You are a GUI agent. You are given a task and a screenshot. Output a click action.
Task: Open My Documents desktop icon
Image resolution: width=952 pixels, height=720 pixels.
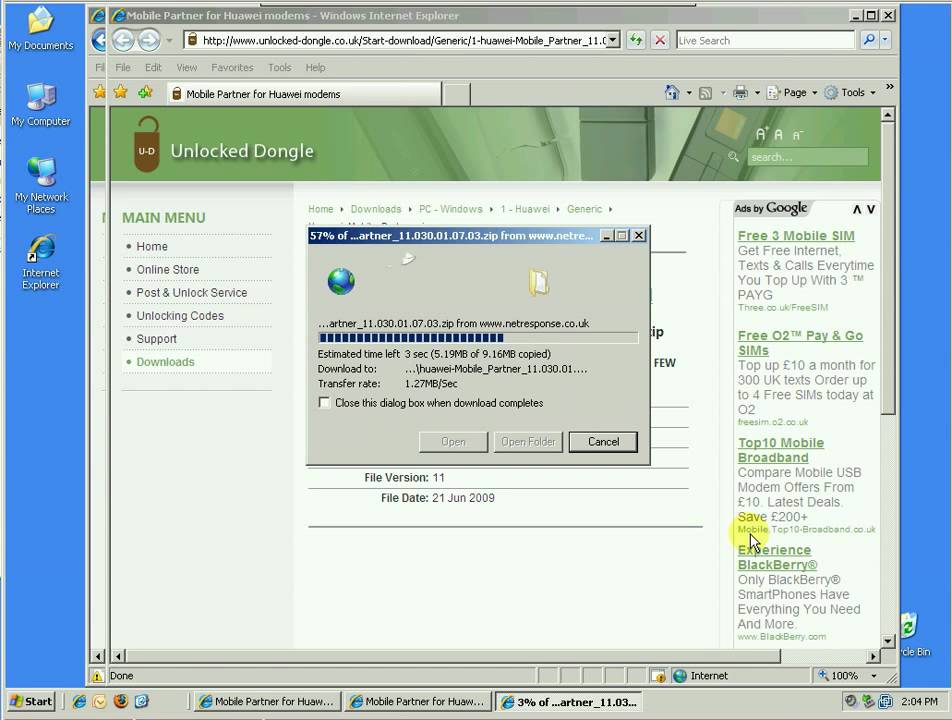pyautogui.click(x=40, y=28)
